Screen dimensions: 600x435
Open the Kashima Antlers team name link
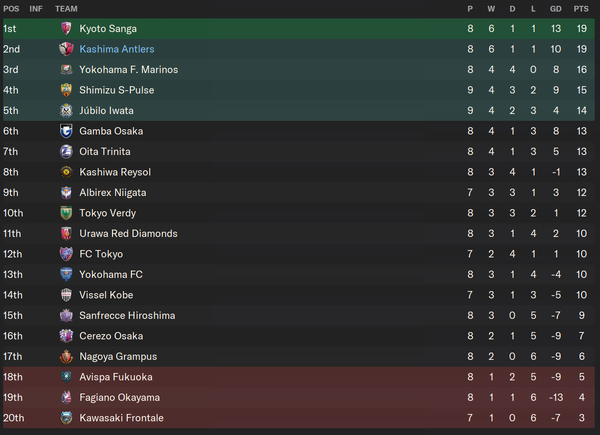tap(117, 49)
